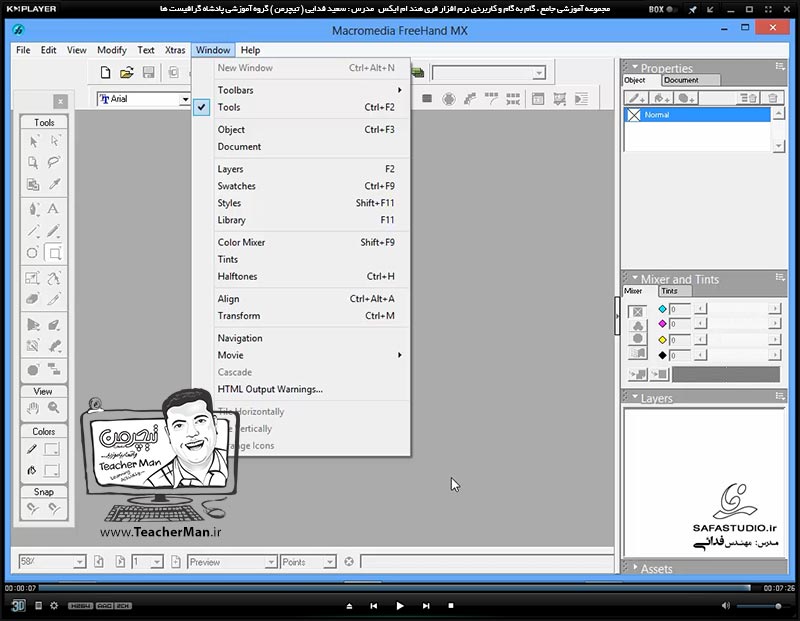Select the Page tool
The height and width of the screenshot is (621, 800).
(33, 162)
